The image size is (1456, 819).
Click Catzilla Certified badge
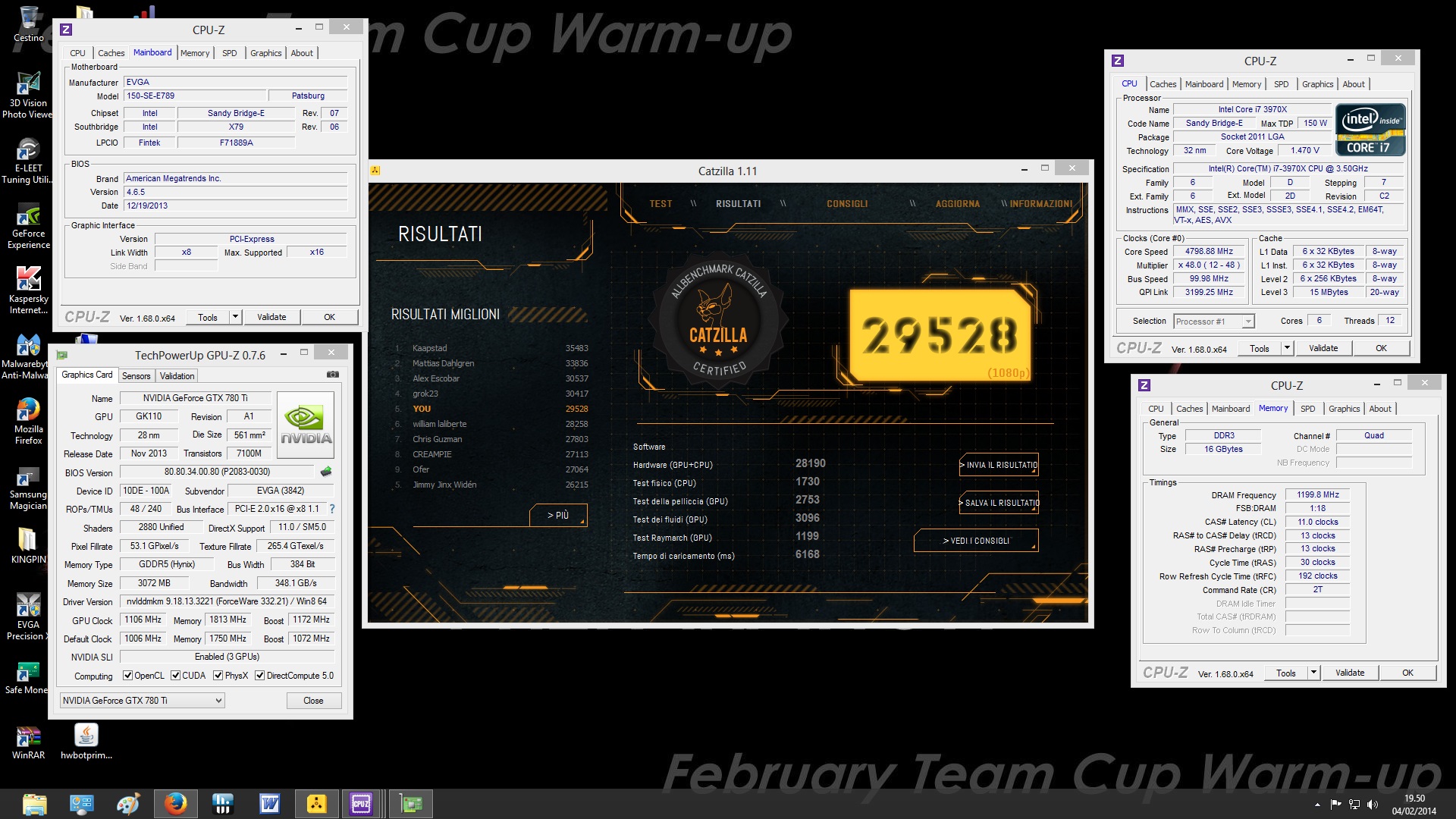718,322
